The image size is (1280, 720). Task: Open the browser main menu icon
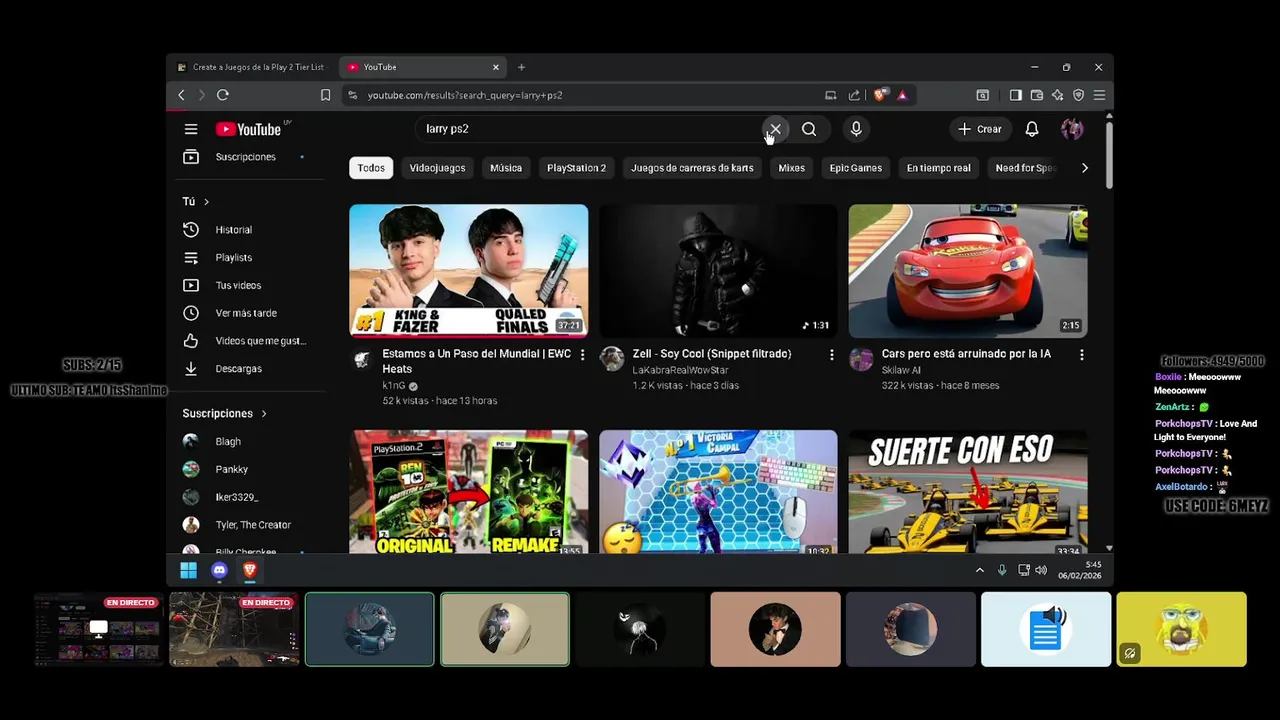[x=1099, y=95]
